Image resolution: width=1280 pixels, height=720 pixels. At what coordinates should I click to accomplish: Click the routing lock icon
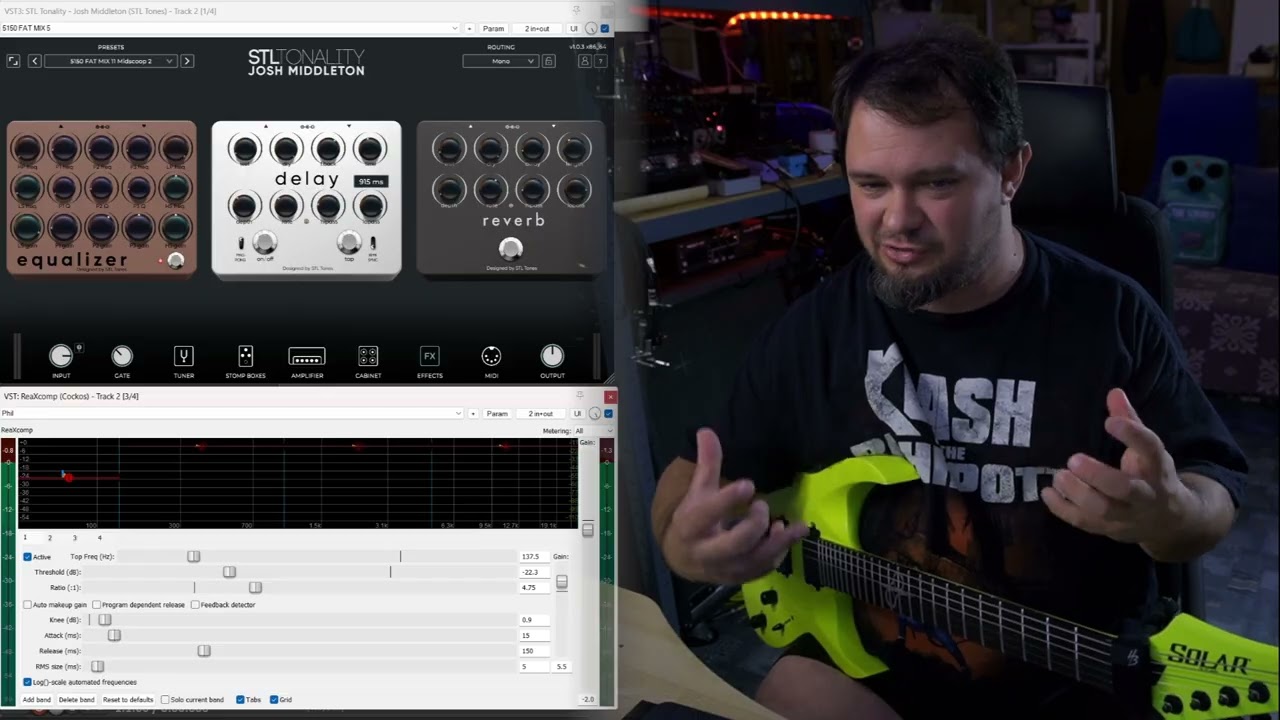click(x=548, y=61)
